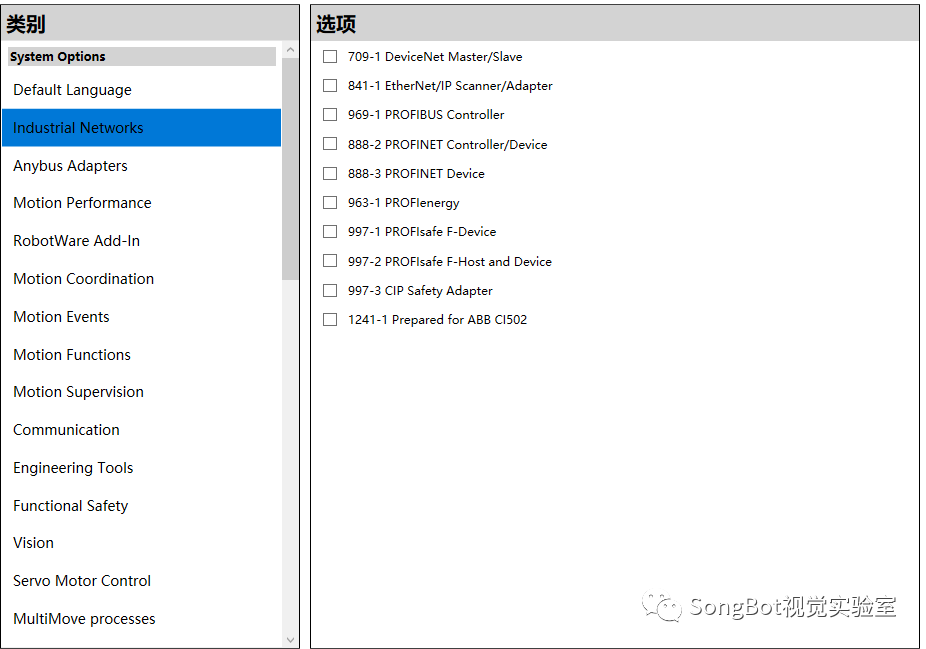Screen dimensions: 926x649
Task: Check 997-1 PROFIsafe F-Device box
Action: (x=330, y=231)
